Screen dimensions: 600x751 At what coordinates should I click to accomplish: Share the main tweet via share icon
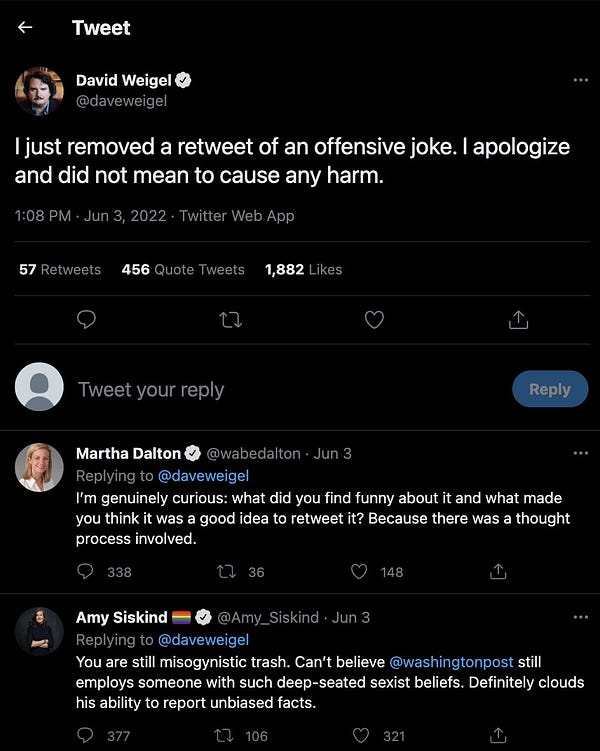518,319
